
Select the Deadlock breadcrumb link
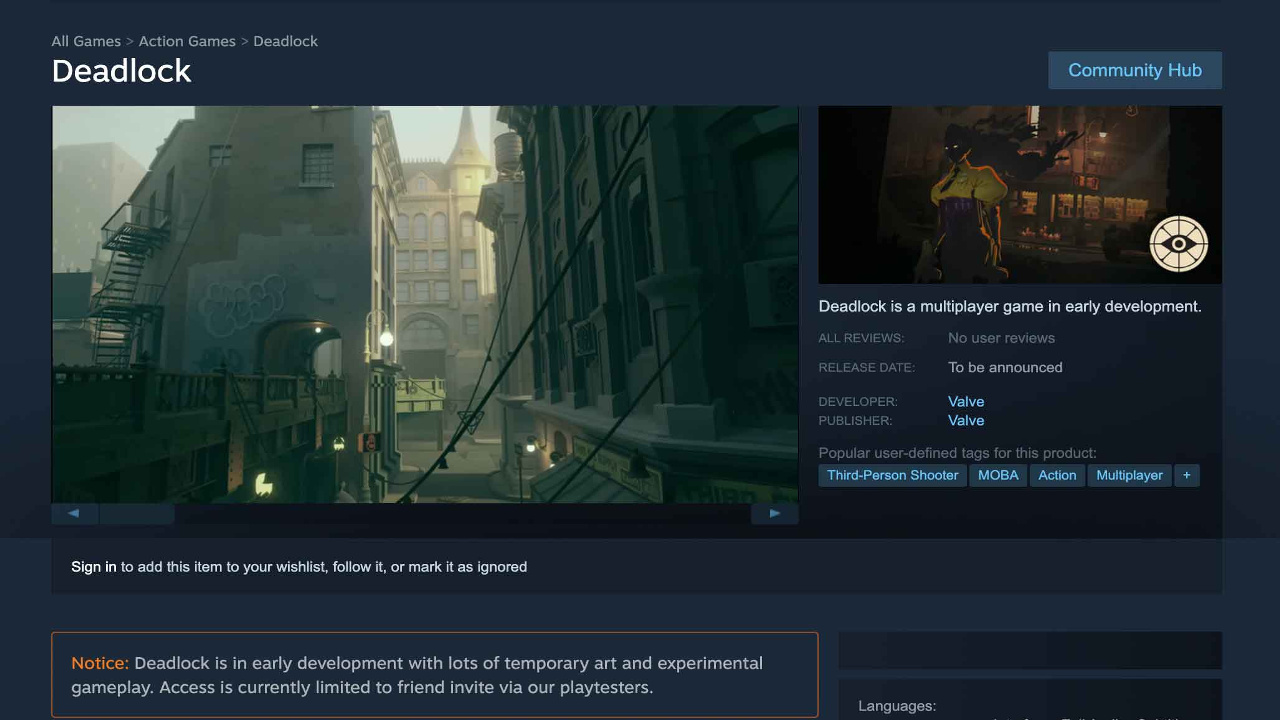point(285,41)
